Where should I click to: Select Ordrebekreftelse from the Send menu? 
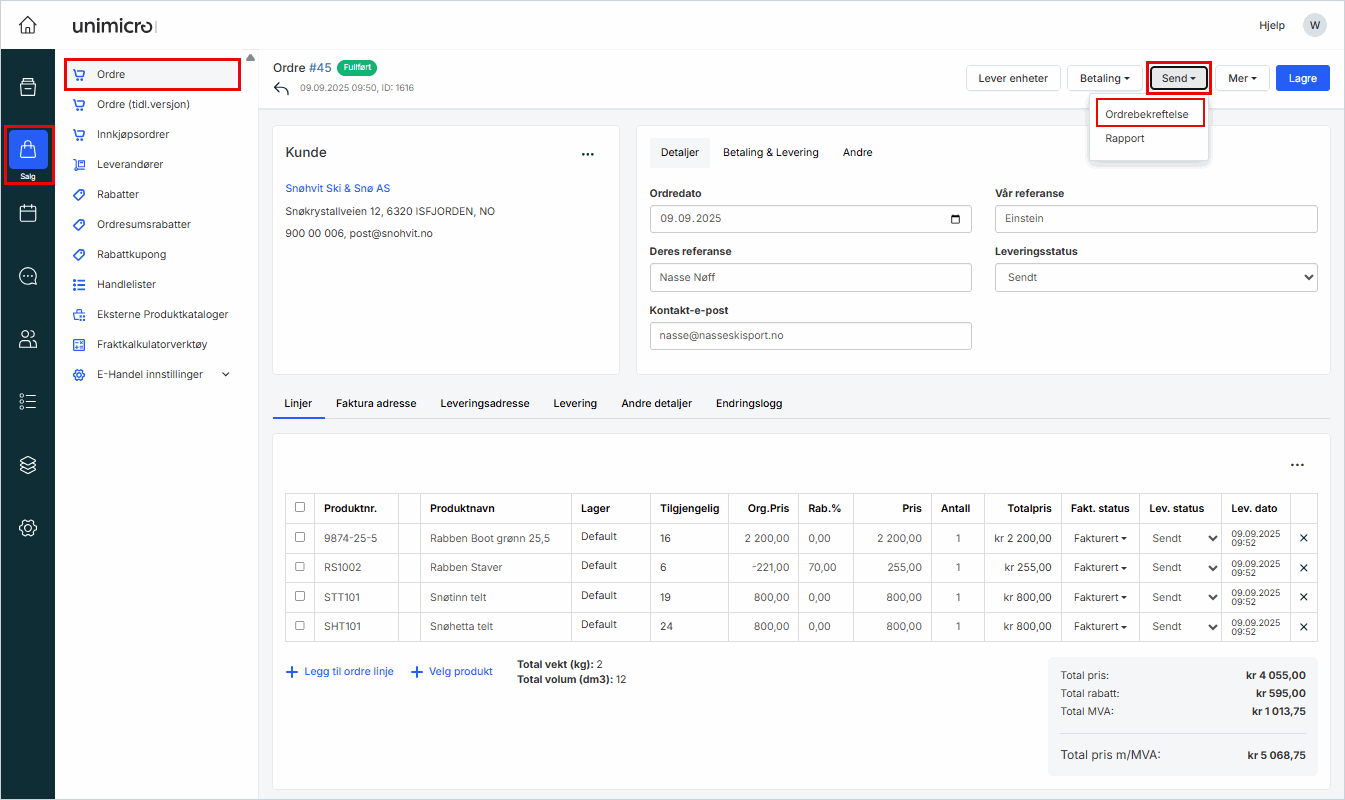pyautogui.click(x=1147, y=114)
